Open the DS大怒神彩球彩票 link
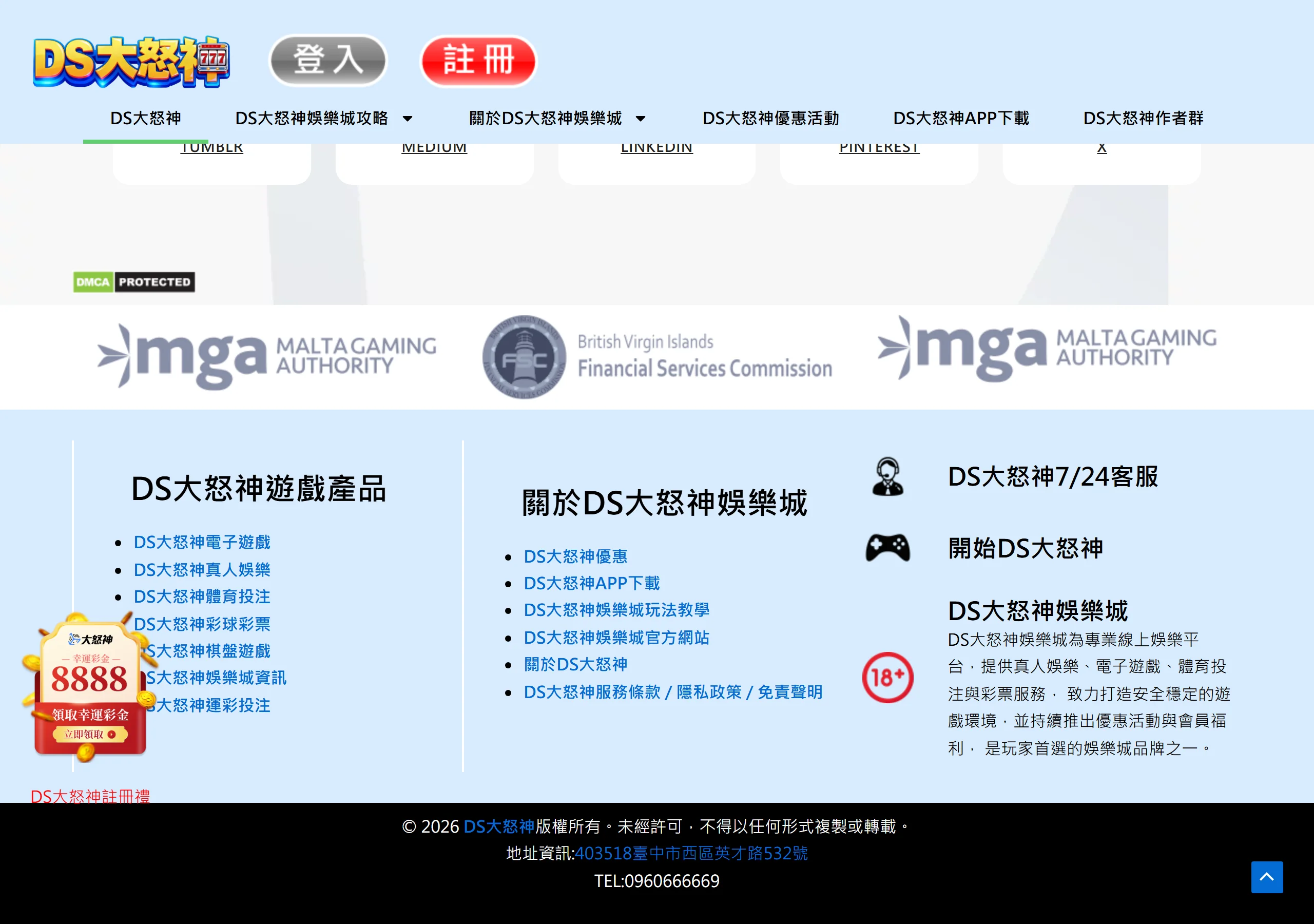 [202, 624]
